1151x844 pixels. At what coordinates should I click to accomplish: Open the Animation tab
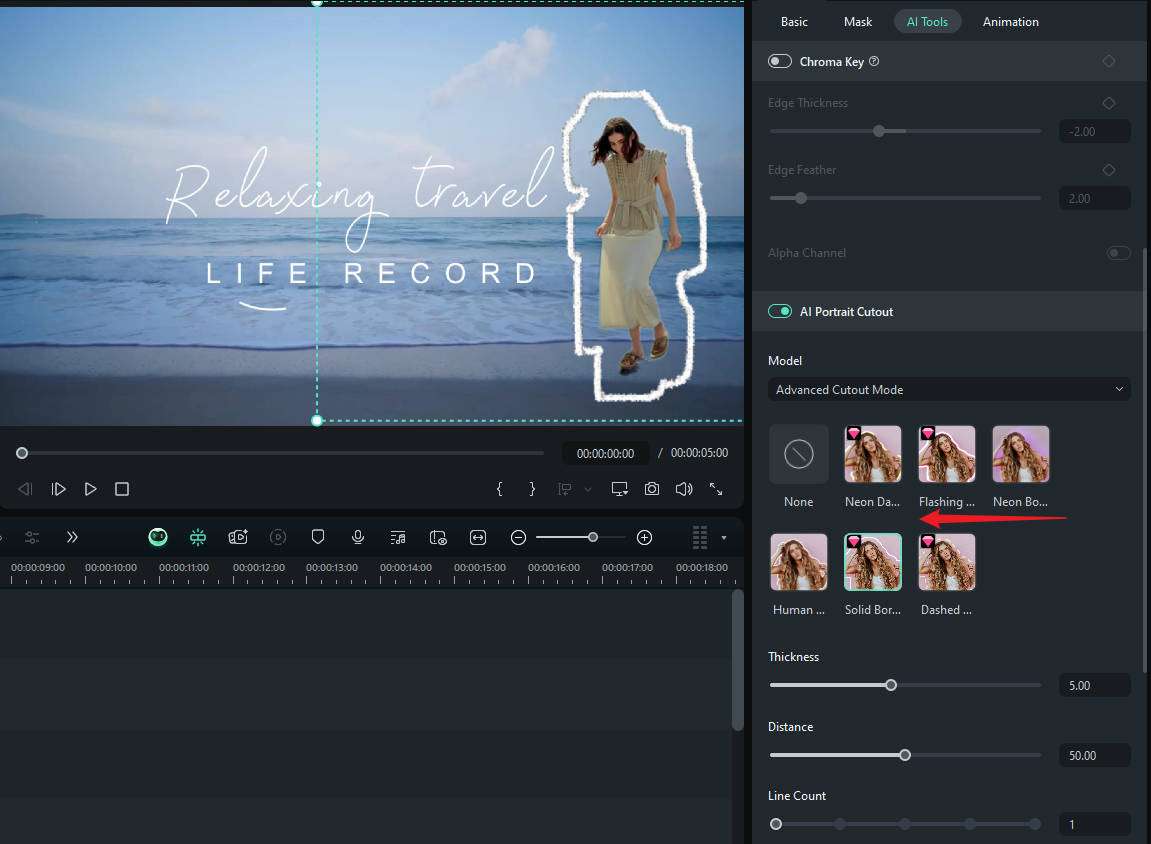[x=1011, y=22]
